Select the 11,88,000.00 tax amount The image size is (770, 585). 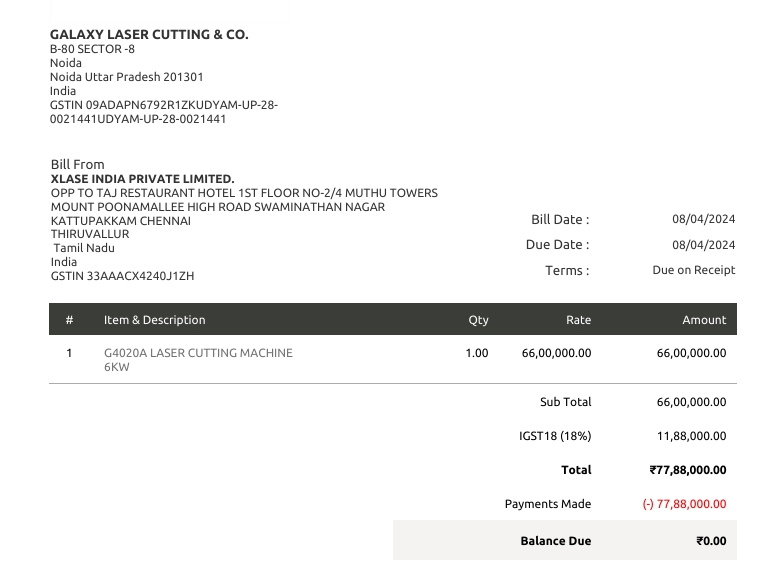point(691,436)
